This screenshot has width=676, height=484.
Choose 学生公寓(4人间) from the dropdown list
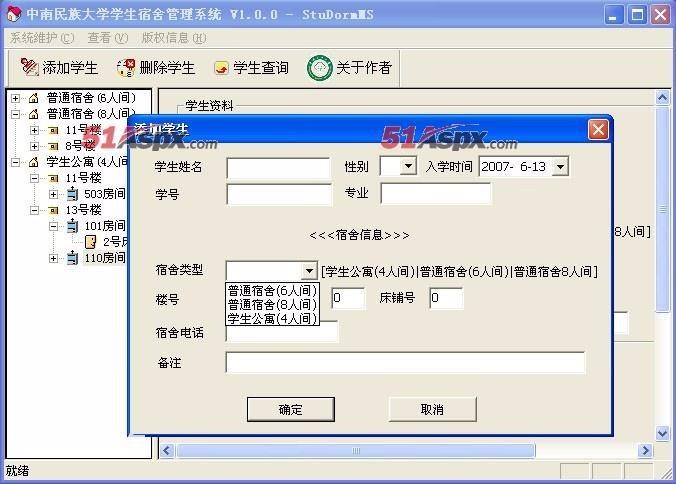coord(272,319)
